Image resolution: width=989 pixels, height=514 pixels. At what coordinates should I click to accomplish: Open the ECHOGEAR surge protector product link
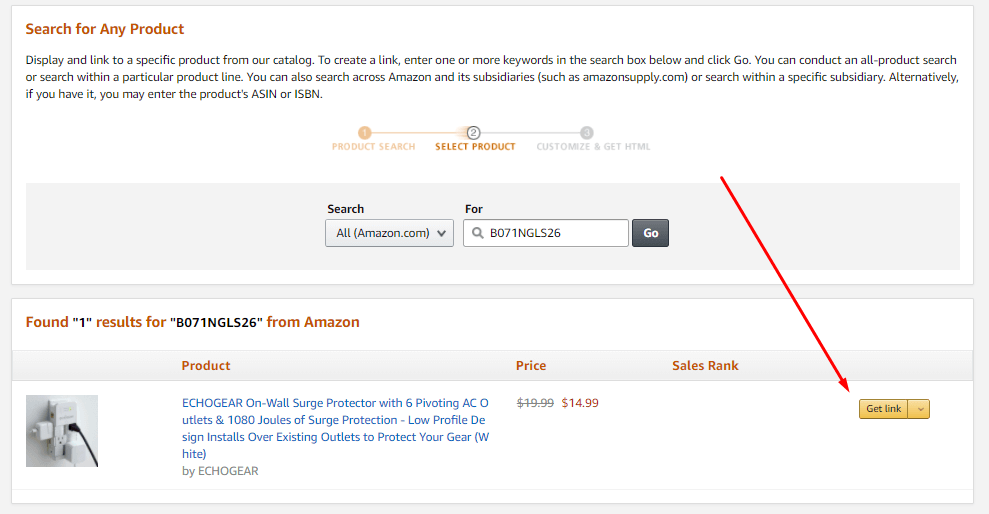coord(335,428)
